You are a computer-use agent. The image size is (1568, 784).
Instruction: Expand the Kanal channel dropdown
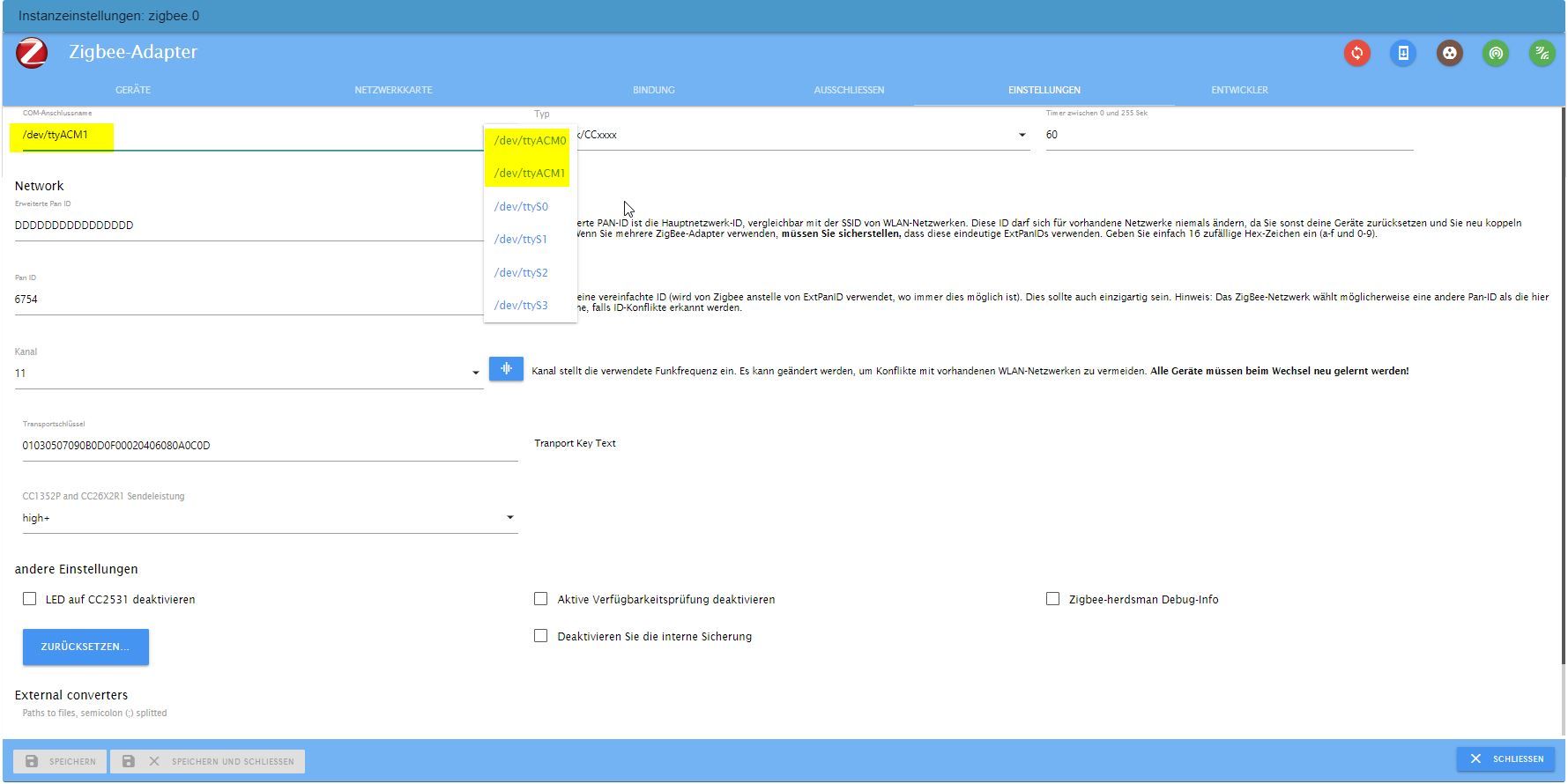(249, 374)
